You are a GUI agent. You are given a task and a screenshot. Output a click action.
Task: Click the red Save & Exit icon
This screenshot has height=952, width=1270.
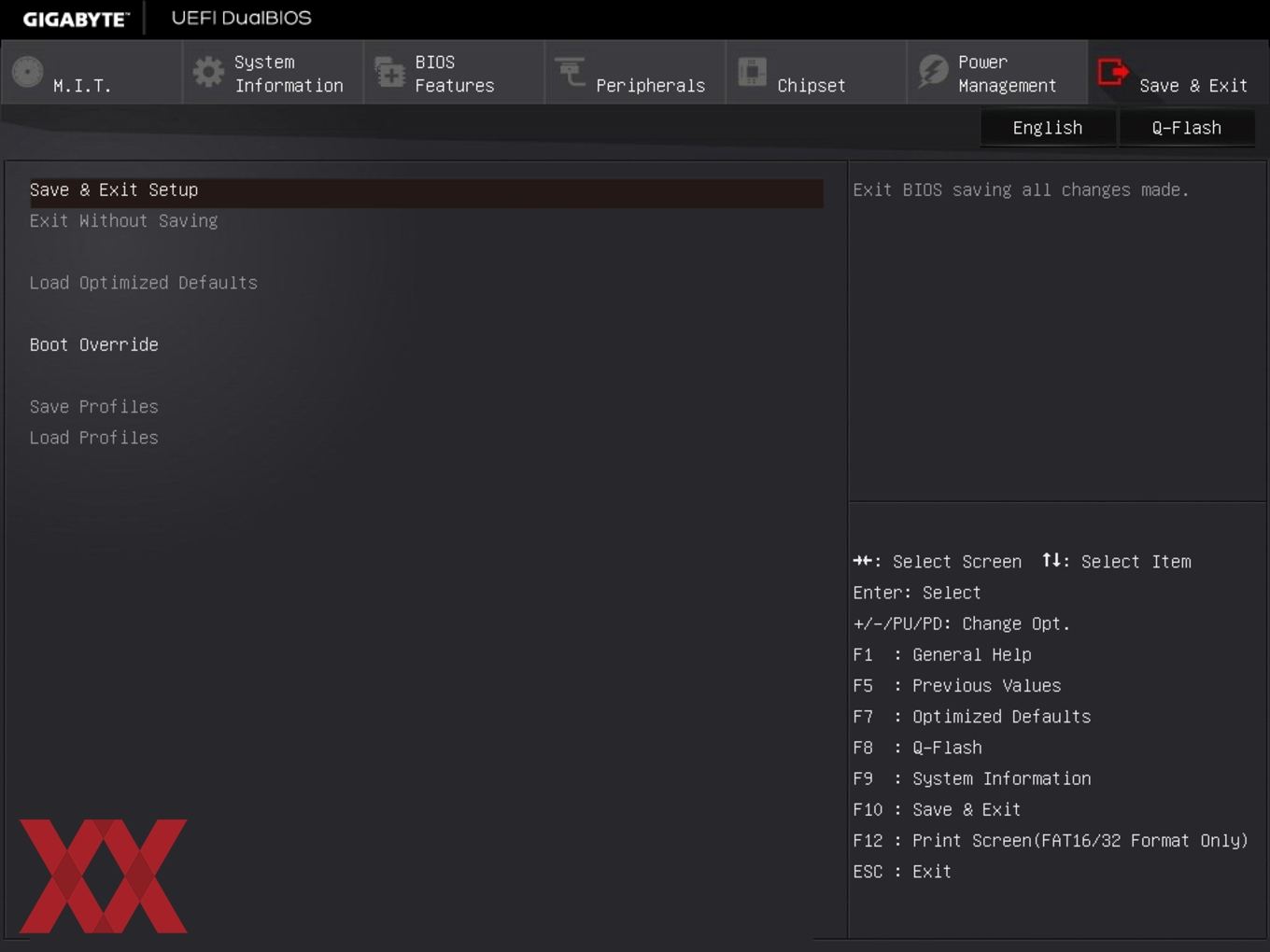pos(1113,72)
